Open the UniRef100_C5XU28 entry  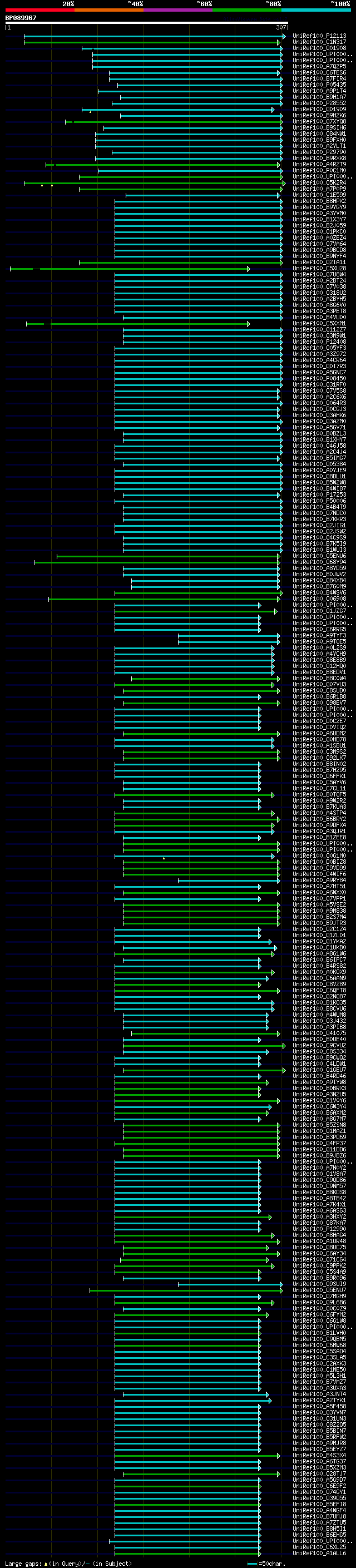pyautogui.click(x=319, y=269)
